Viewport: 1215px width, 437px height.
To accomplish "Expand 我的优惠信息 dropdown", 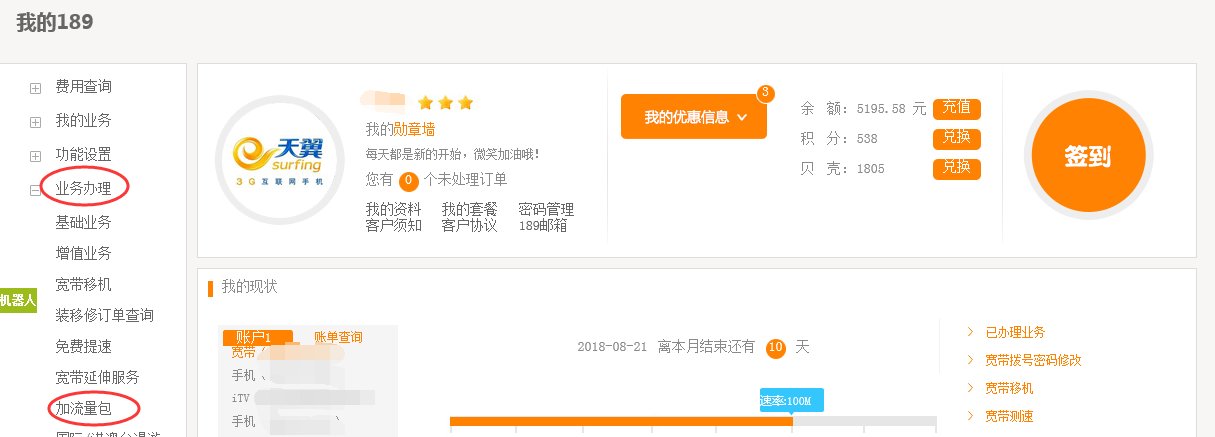I will tap(694, 117).
